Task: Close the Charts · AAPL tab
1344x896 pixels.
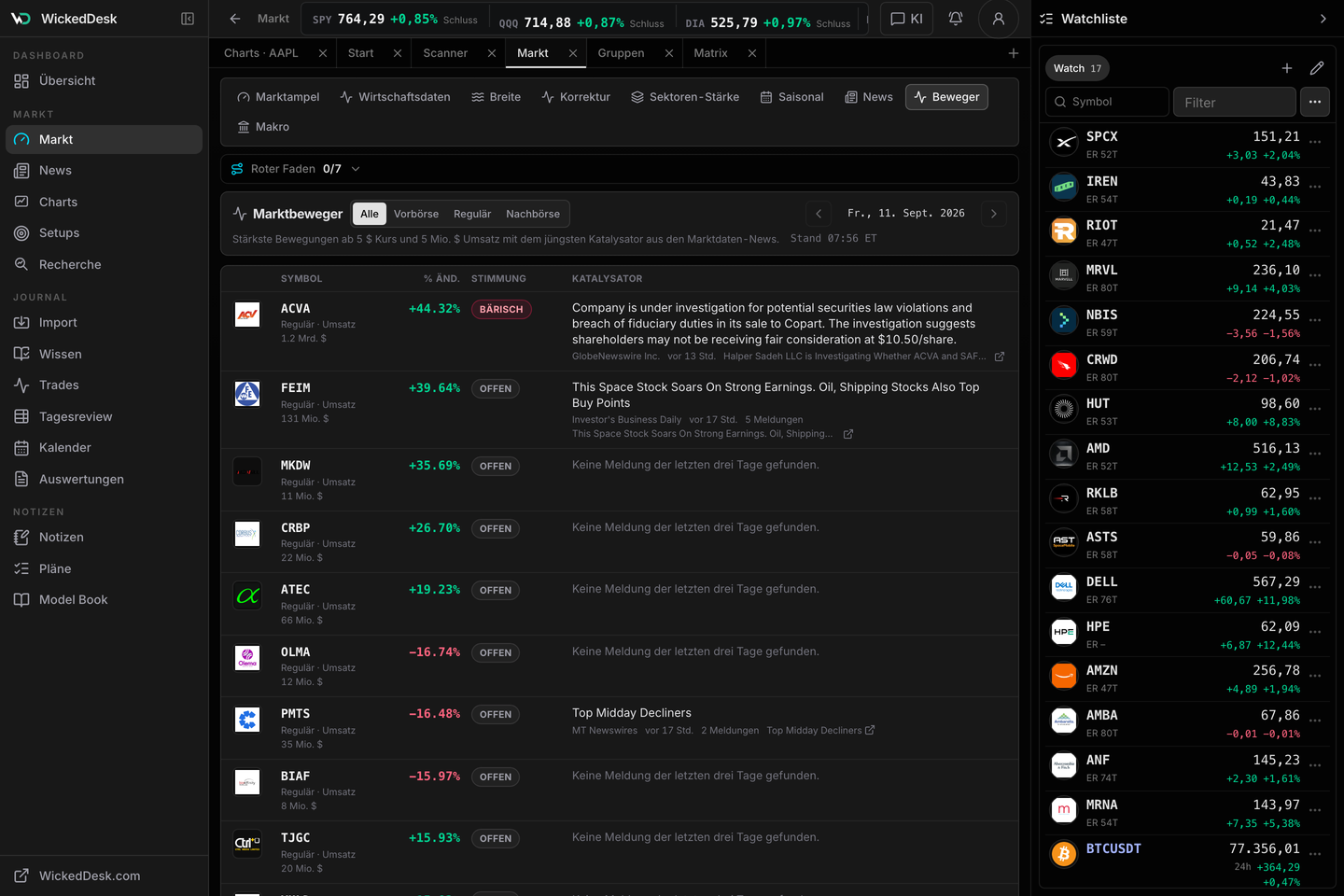Action: pyautogui.click(x=323, y=53)
